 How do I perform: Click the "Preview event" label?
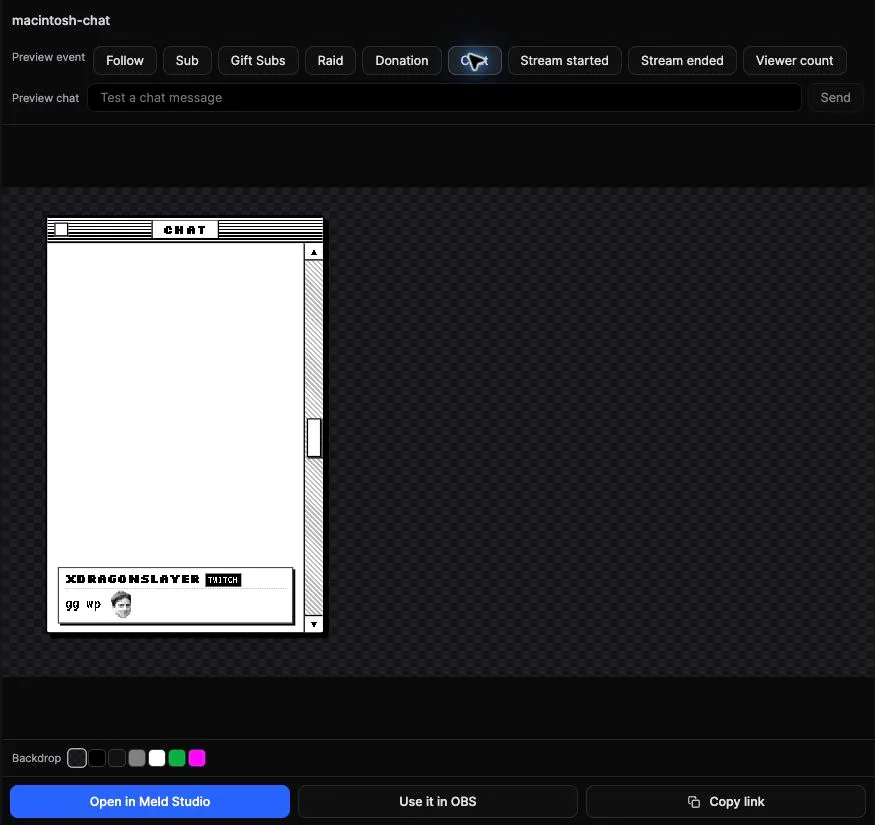click(x=49, y=57)
